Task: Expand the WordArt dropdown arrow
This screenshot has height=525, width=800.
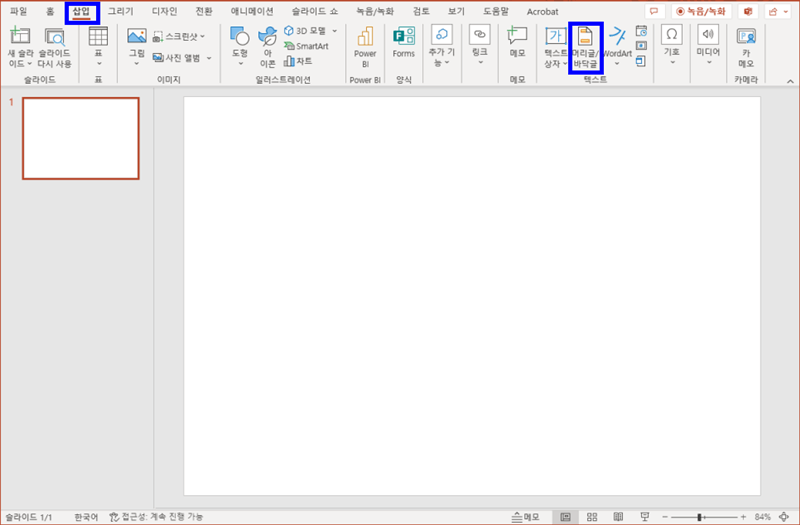Action: point(617,64)
